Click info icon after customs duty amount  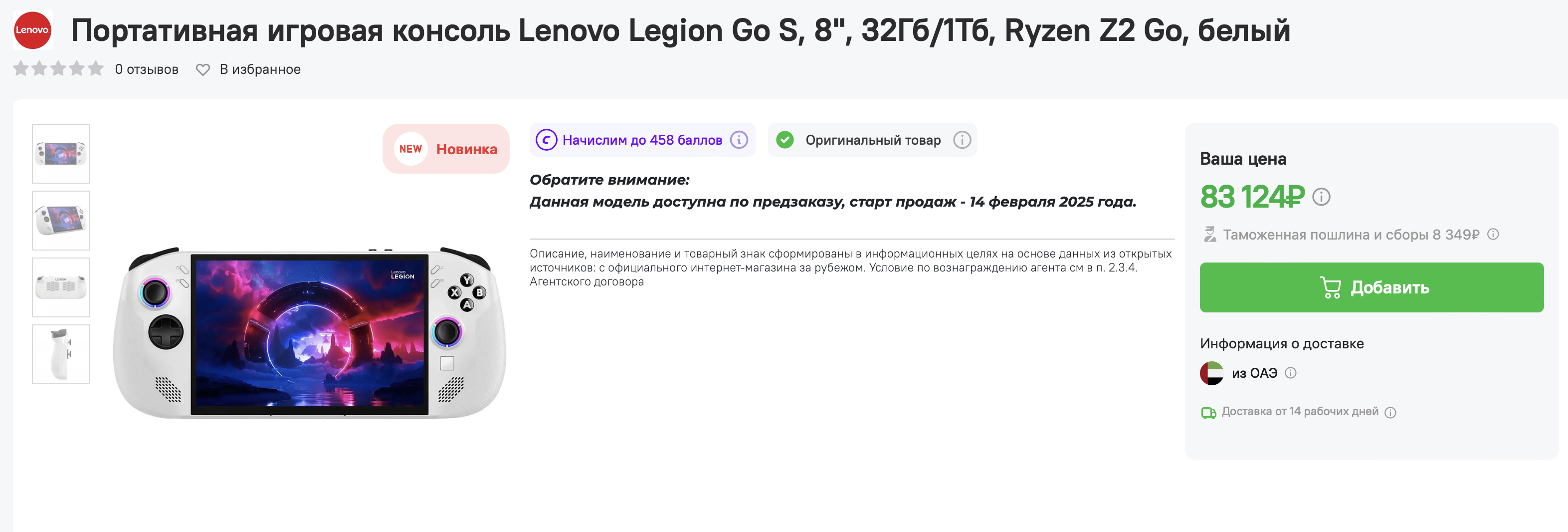point(1493,234)
